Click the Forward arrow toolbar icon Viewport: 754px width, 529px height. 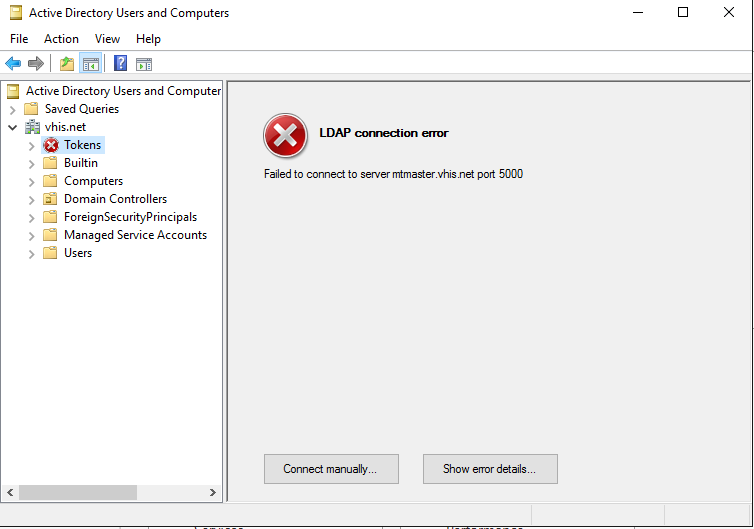click(36, 63)
